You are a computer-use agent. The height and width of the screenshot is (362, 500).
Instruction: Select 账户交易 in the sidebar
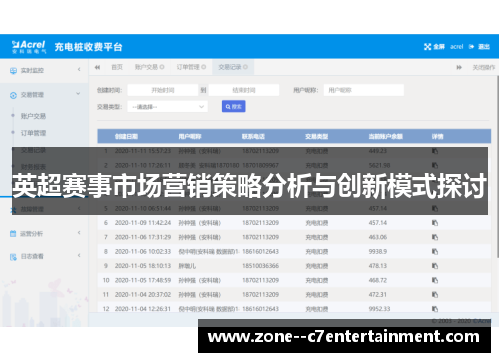point(33,116)
